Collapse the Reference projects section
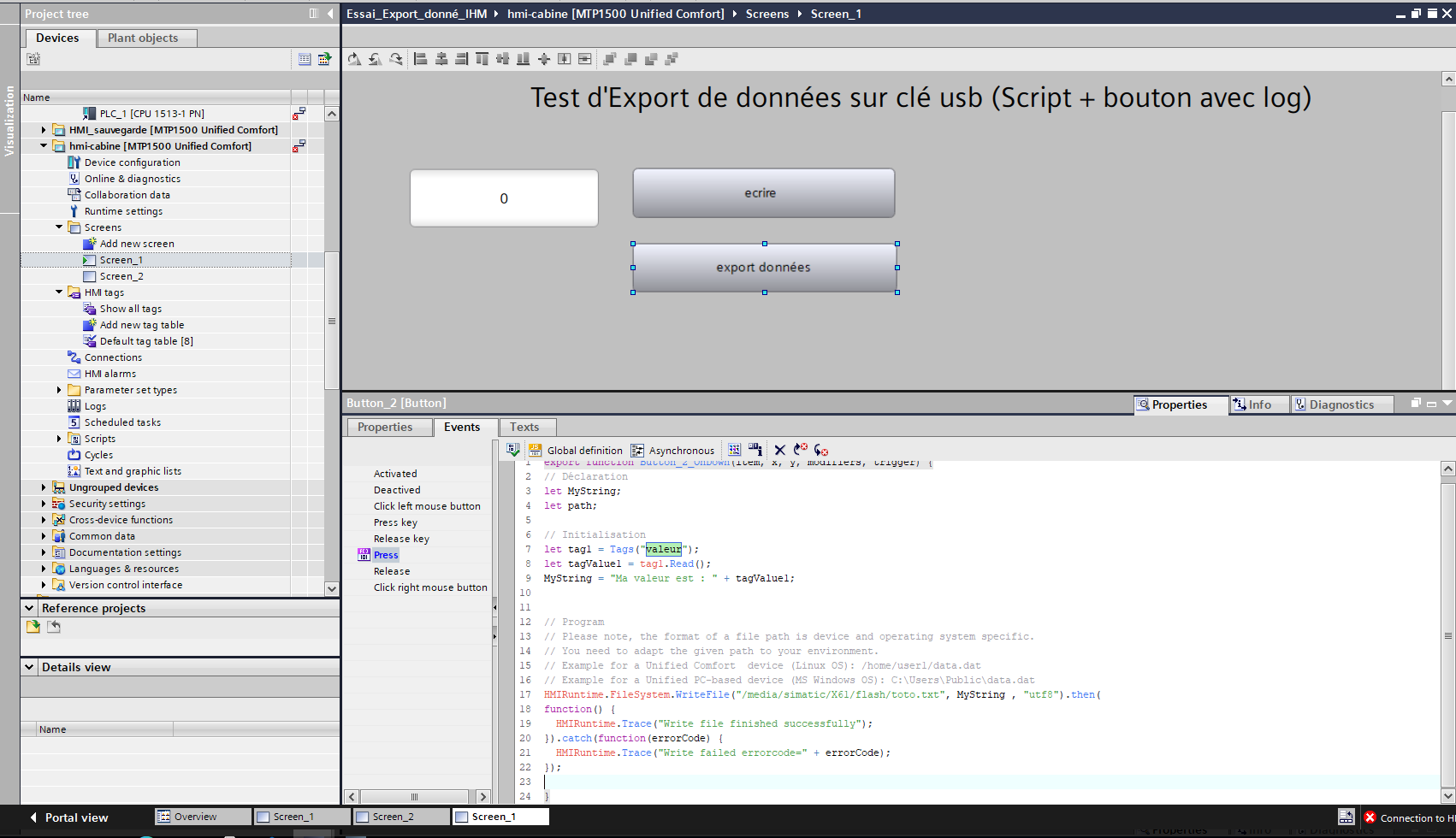 pyautogui.click(x=29, y=608)
